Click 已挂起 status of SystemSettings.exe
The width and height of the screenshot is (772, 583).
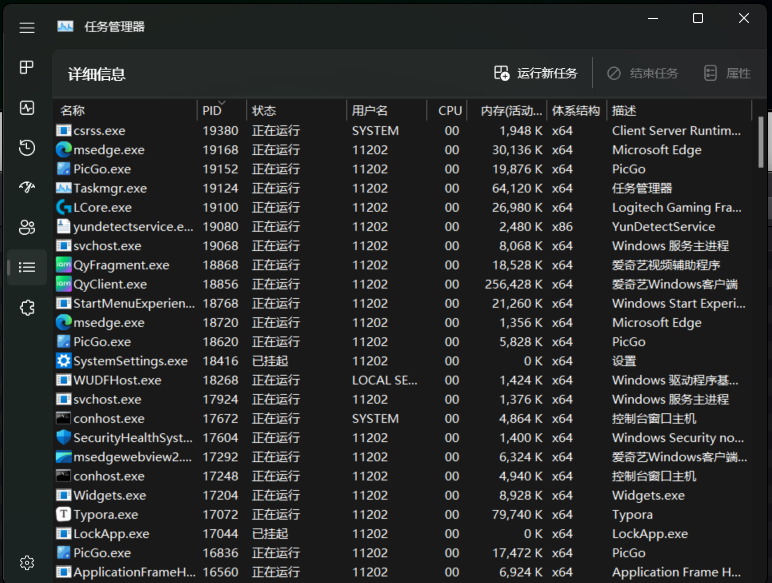click(270, 361)
